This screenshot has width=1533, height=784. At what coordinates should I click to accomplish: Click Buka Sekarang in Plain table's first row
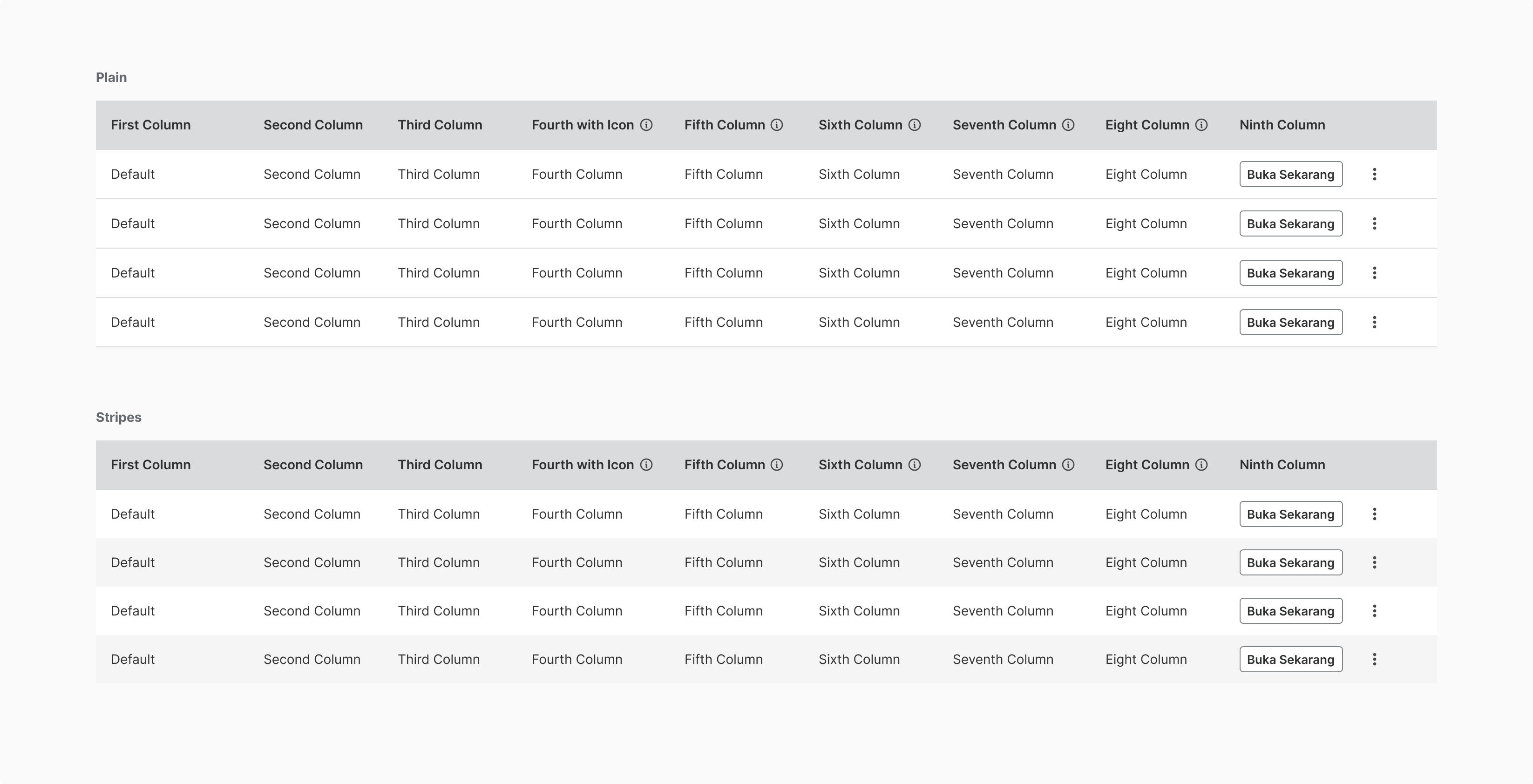click(x=1291, y=174)
